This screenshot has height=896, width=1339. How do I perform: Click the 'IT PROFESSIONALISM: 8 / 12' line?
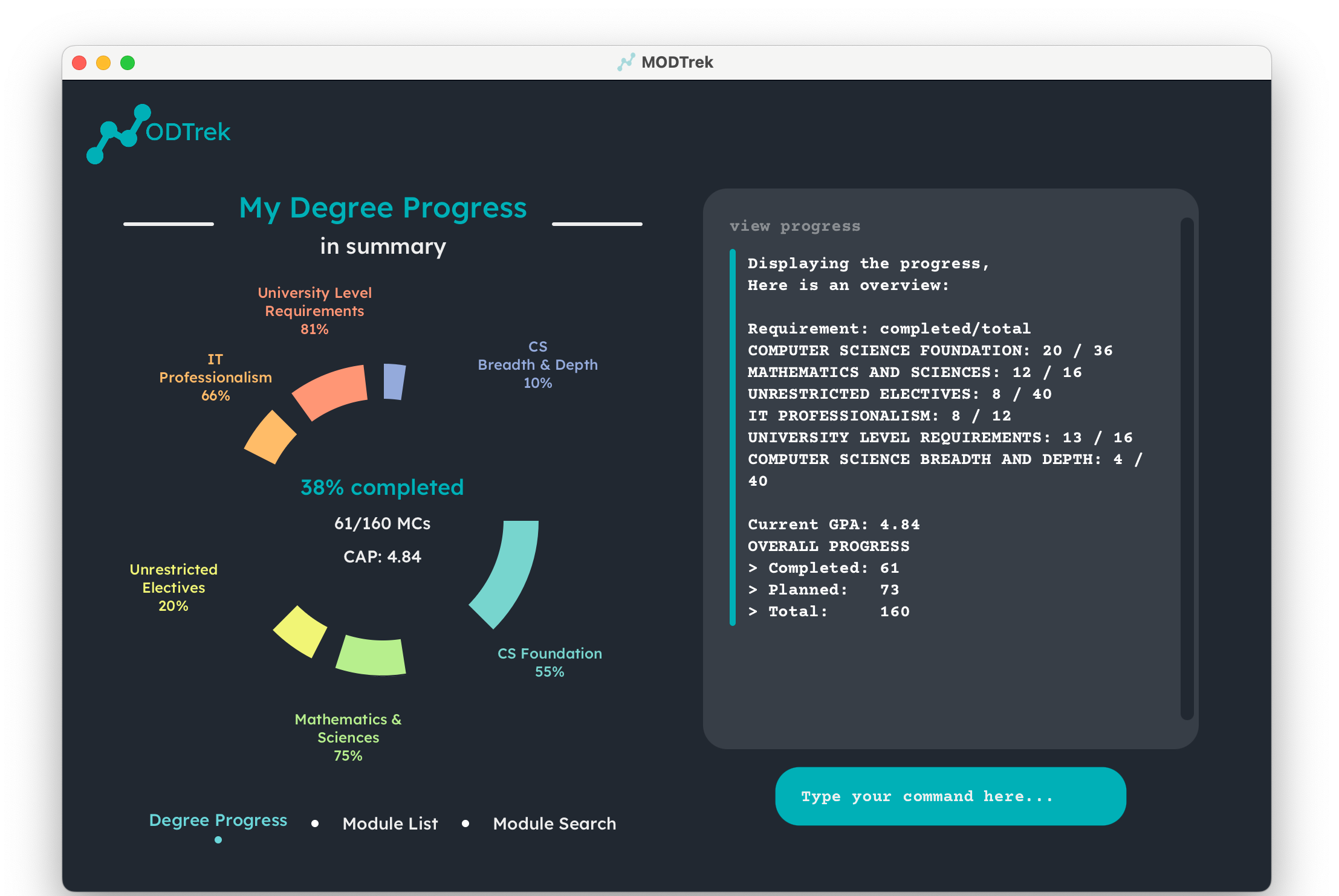pyautogui.click(x=880, y=416)
